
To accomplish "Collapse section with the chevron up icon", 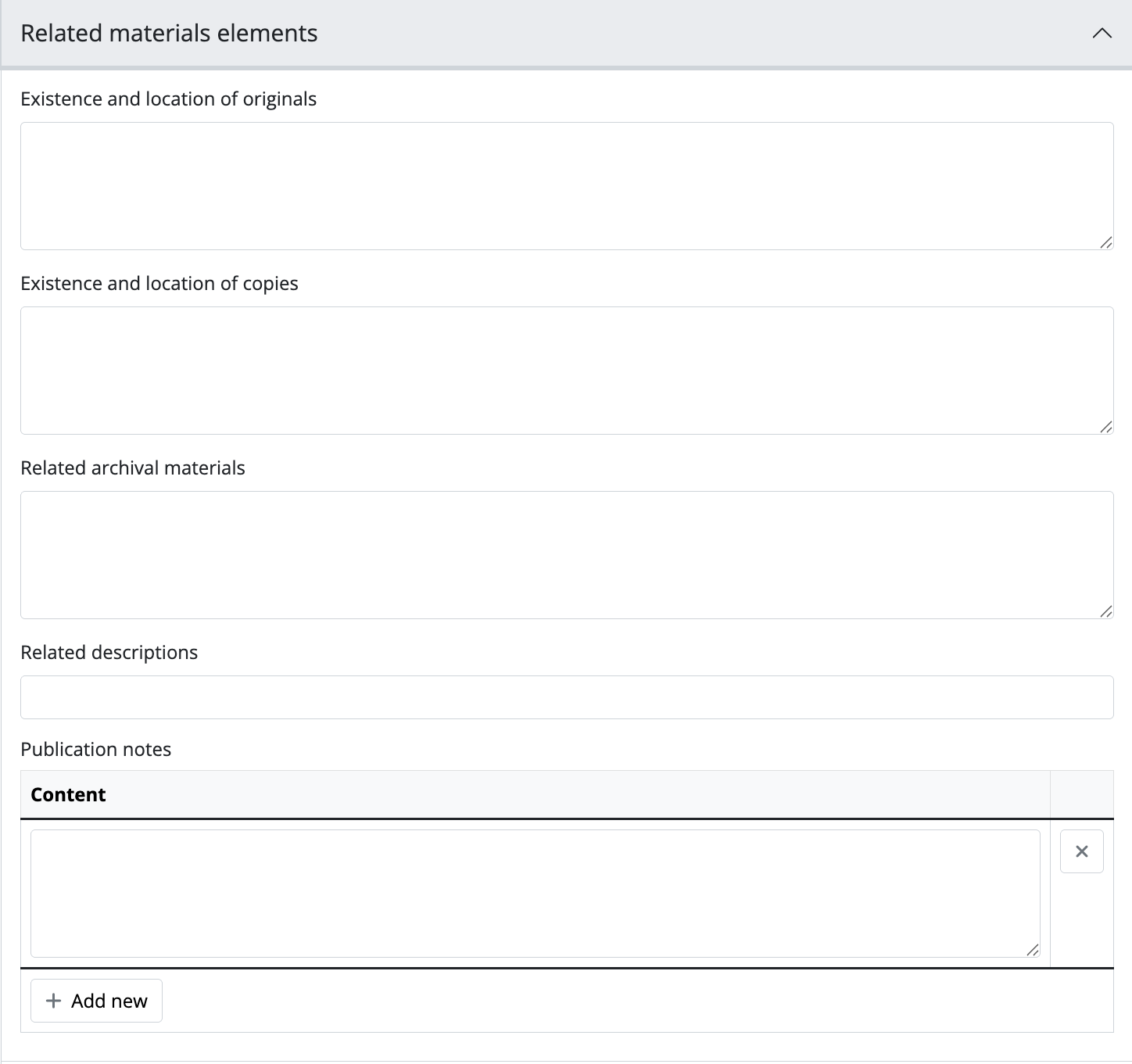I will (x=1102, y=34).
